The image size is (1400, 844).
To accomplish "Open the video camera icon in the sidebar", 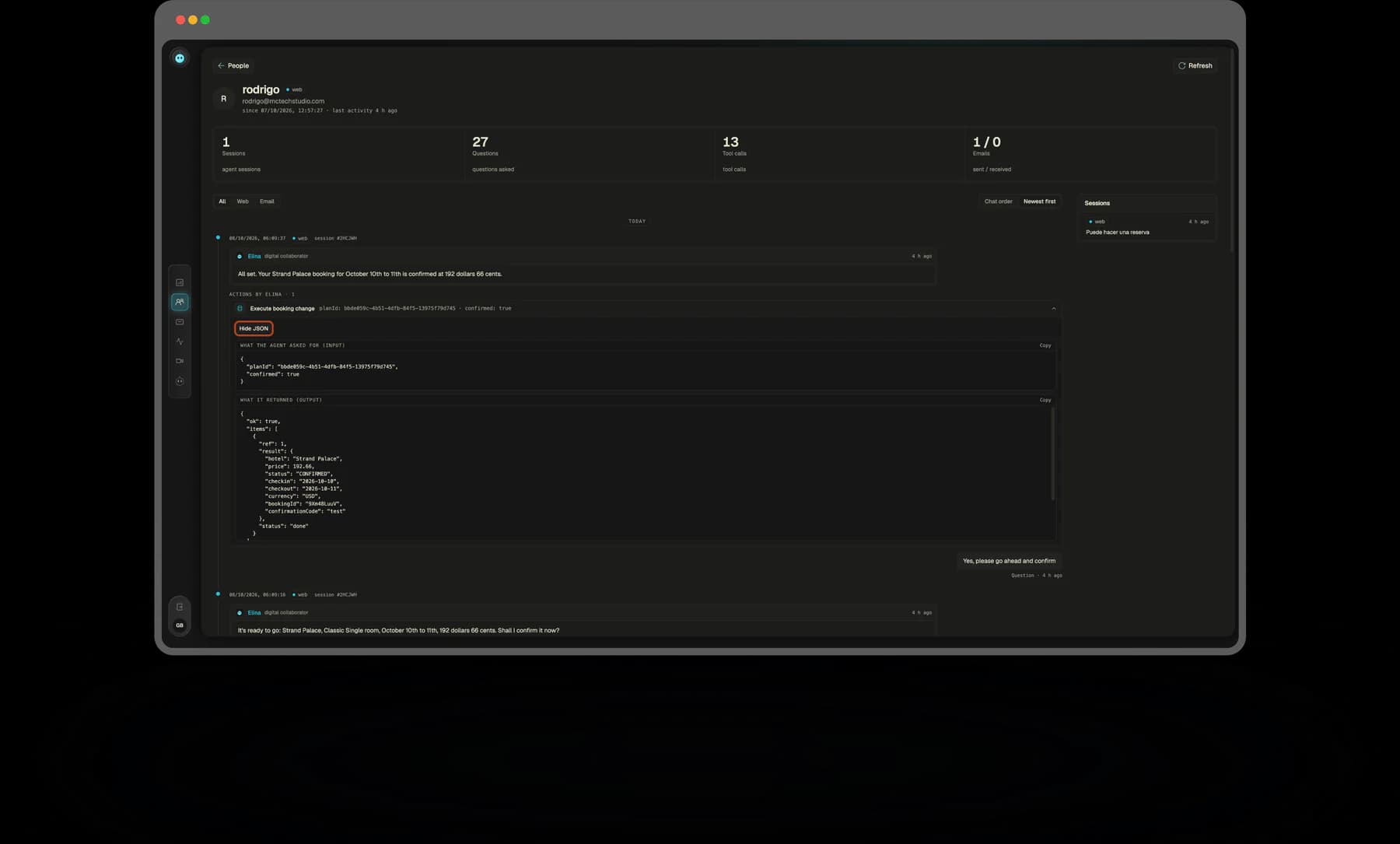I will point(180,361).
